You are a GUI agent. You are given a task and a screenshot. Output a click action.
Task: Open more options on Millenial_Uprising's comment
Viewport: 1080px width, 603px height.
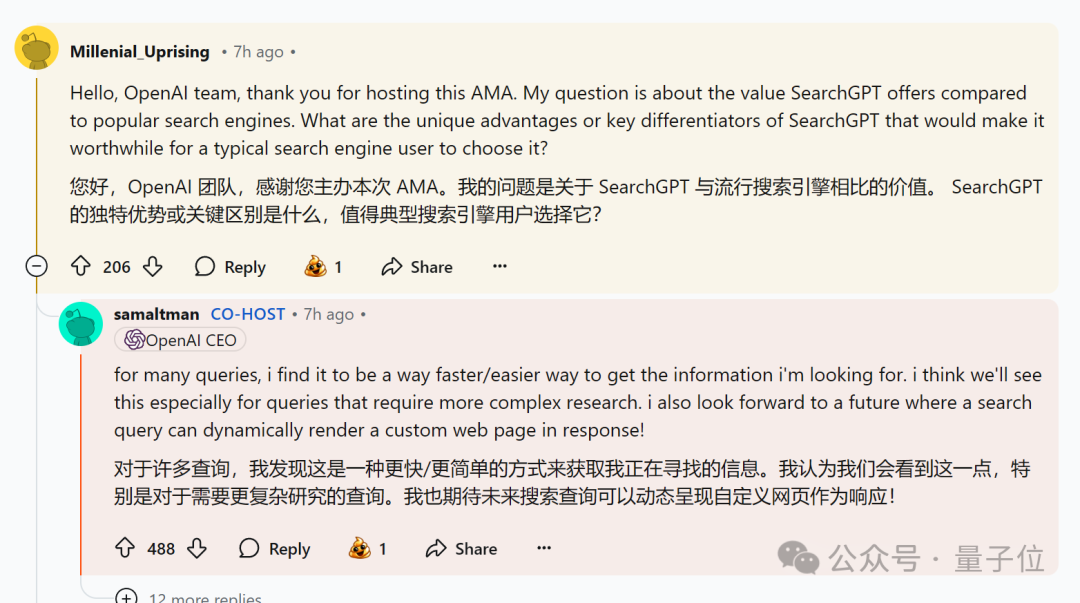click(500, 266)
